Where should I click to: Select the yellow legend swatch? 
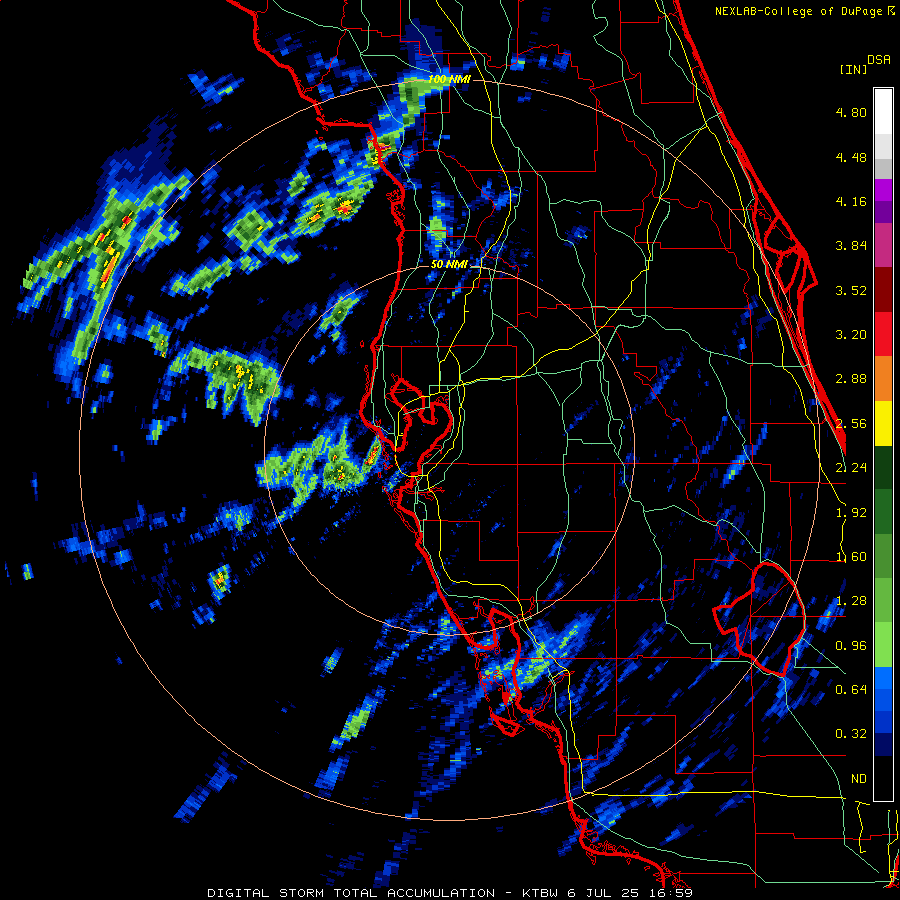883,423
